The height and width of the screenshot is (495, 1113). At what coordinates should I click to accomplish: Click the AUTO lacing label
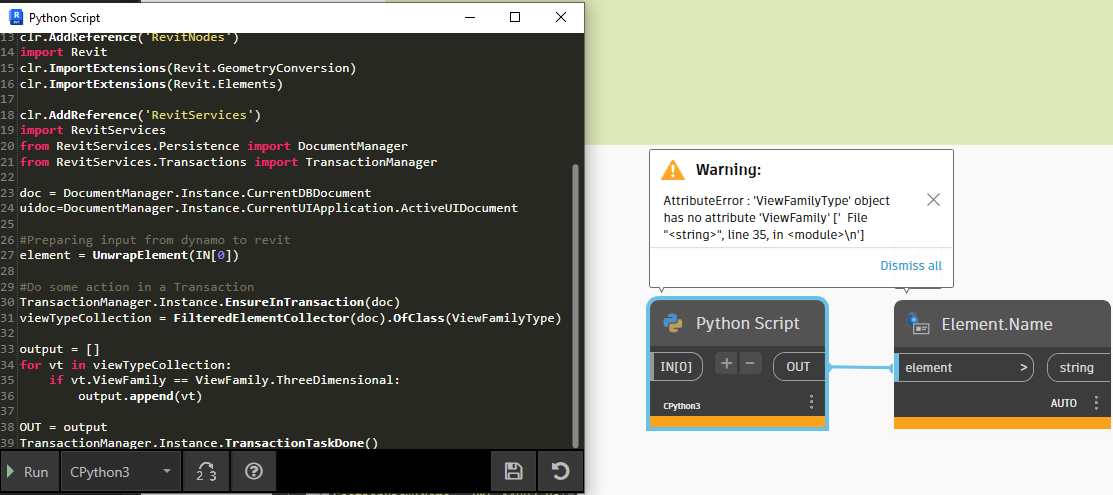[x=1064, y=403]
